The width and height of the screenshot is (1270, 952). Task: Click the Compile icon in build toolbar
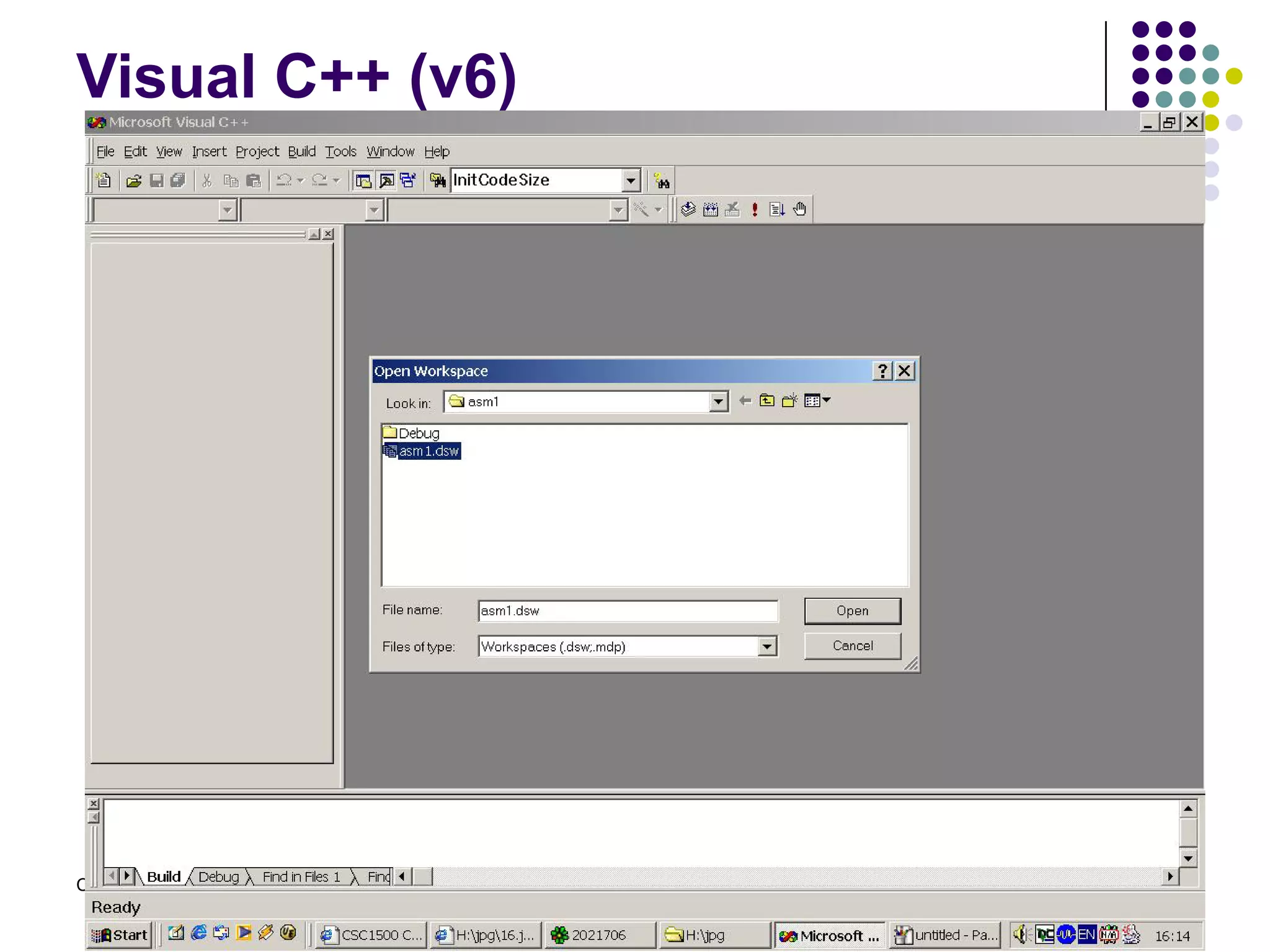point(688,209)
